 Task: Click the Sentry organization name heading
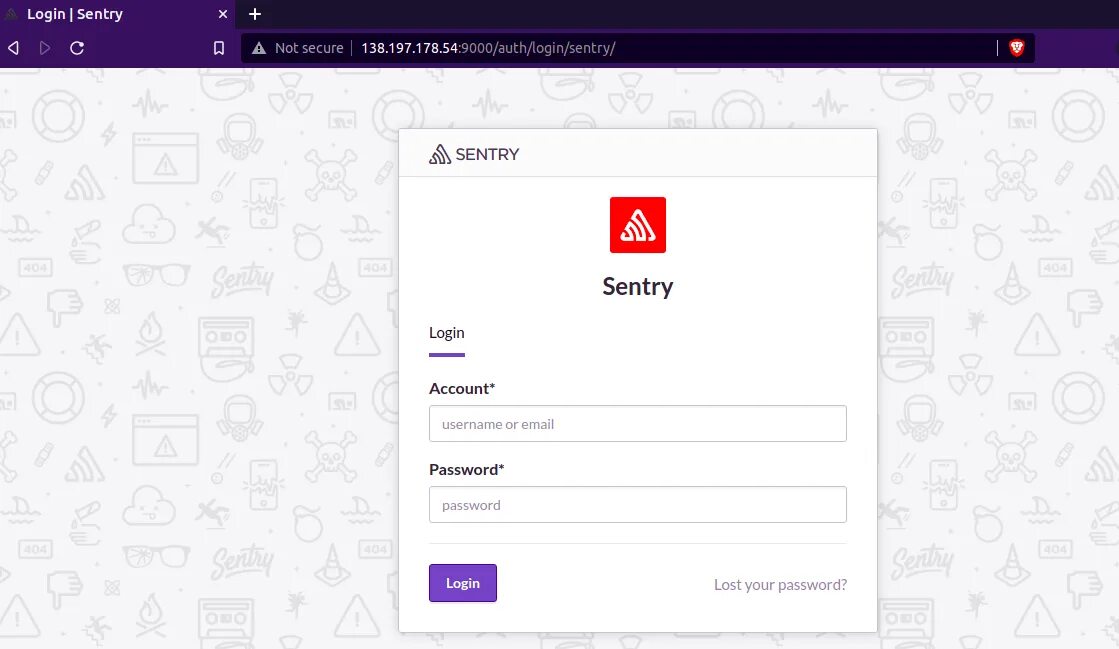pyautogui.click(x=637, y=286)
